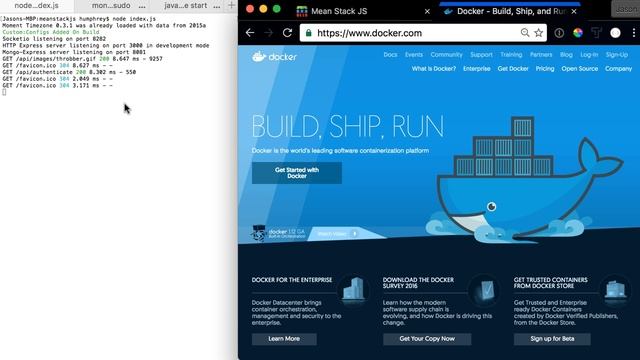Click the green padlock in address bar

(x=309, y=33)
